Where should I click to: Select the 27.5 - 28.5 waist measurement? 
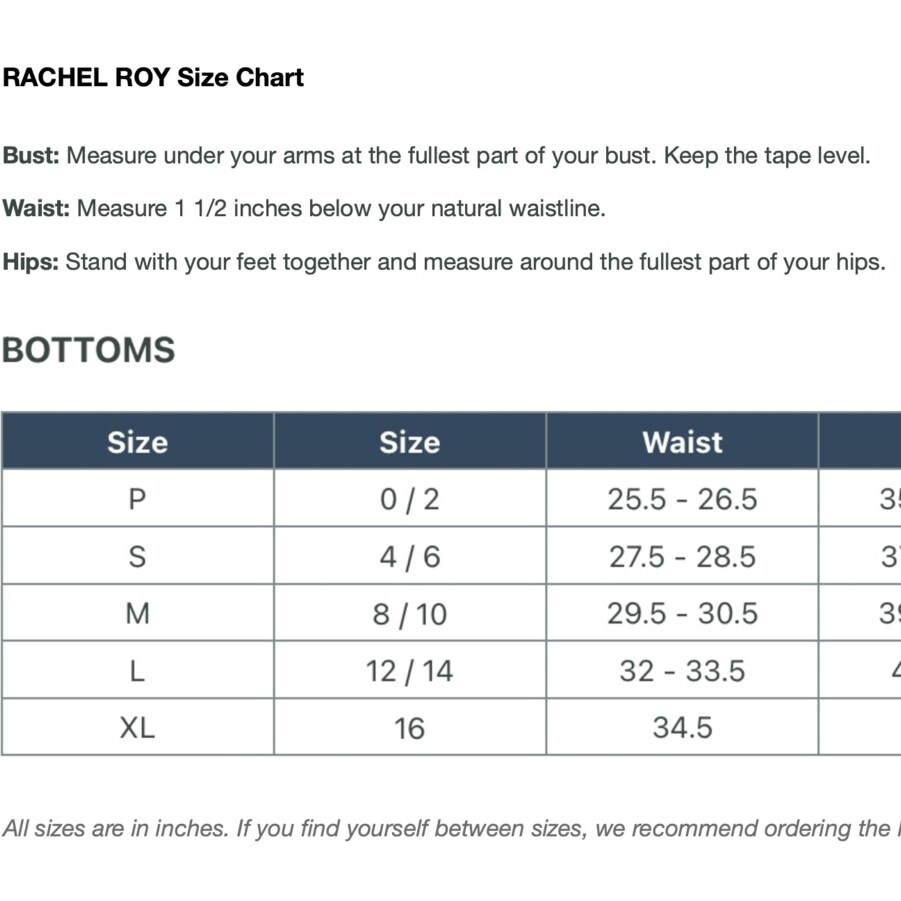(x=682, y=556)
